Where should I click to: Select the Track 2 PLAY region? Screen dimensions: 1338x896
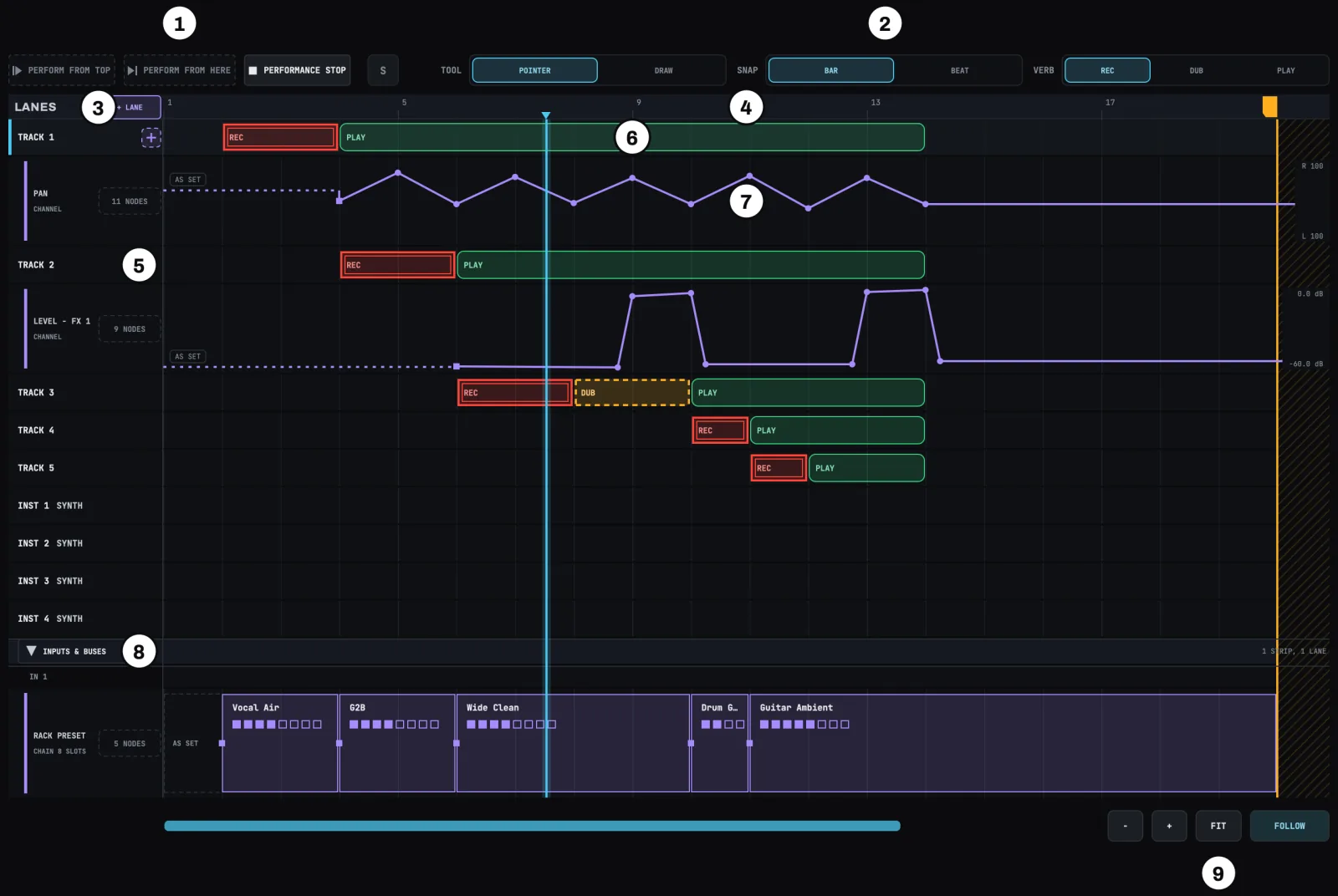point(691,265)
